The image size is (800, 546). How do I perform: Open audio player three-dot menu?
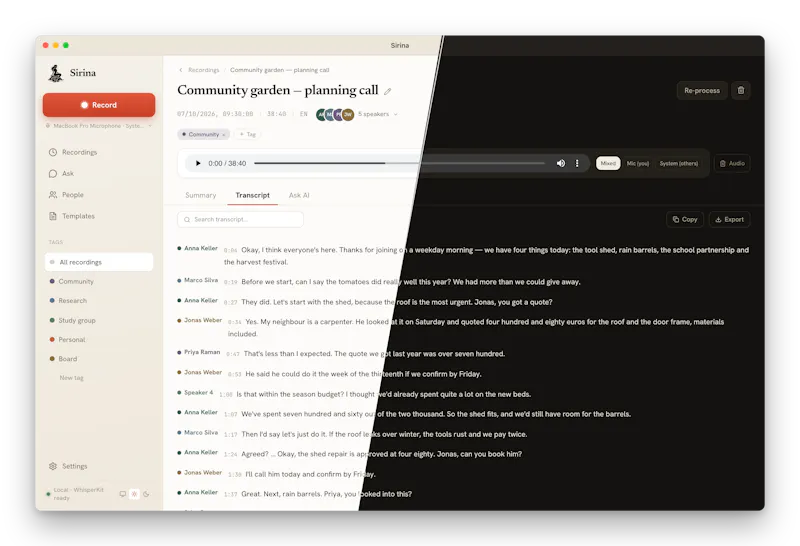point(577,163)
